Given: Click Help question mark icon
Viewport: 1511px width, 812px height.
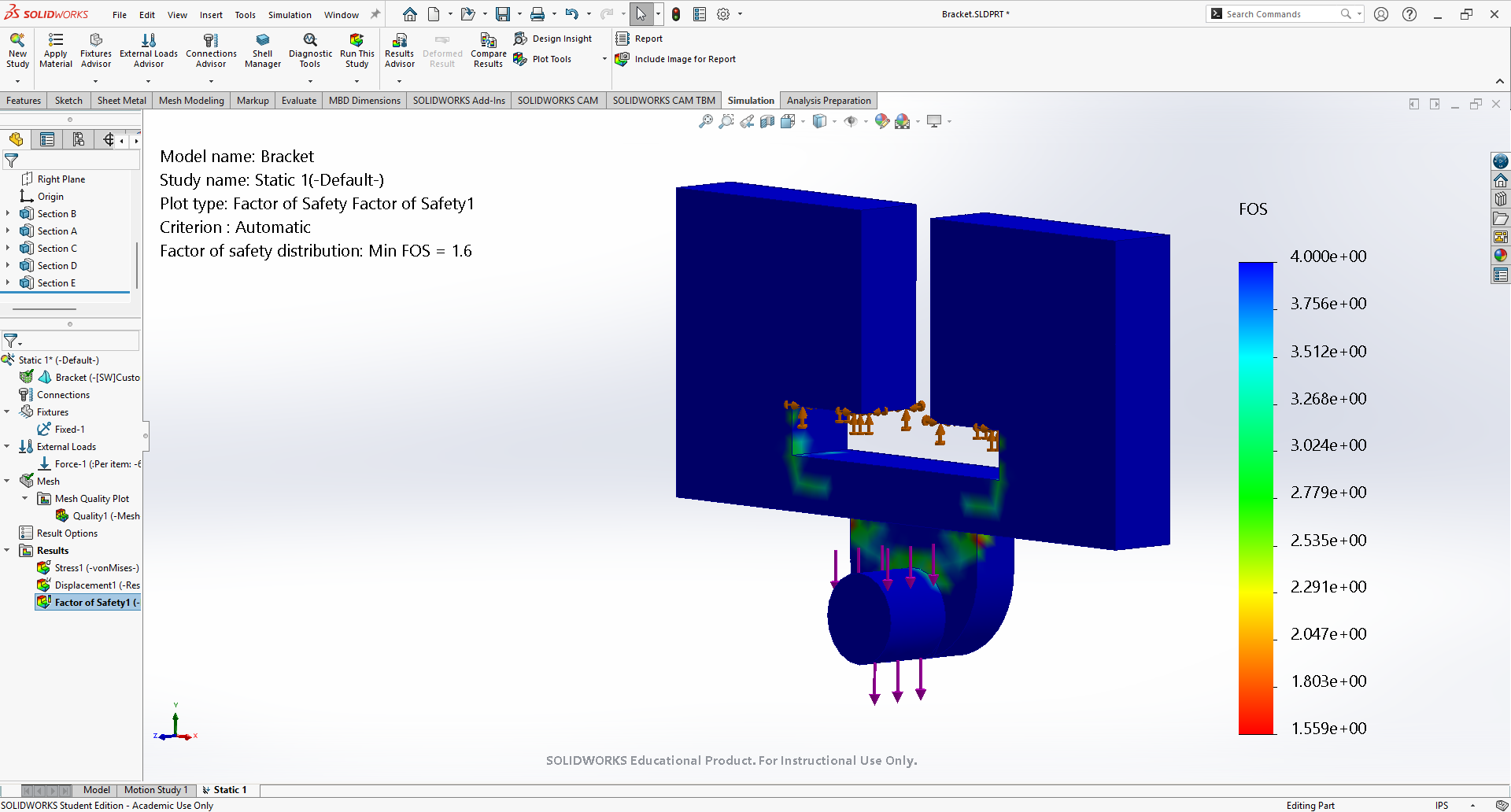Looking at the screenshot, I should (x=1409, y=14).
